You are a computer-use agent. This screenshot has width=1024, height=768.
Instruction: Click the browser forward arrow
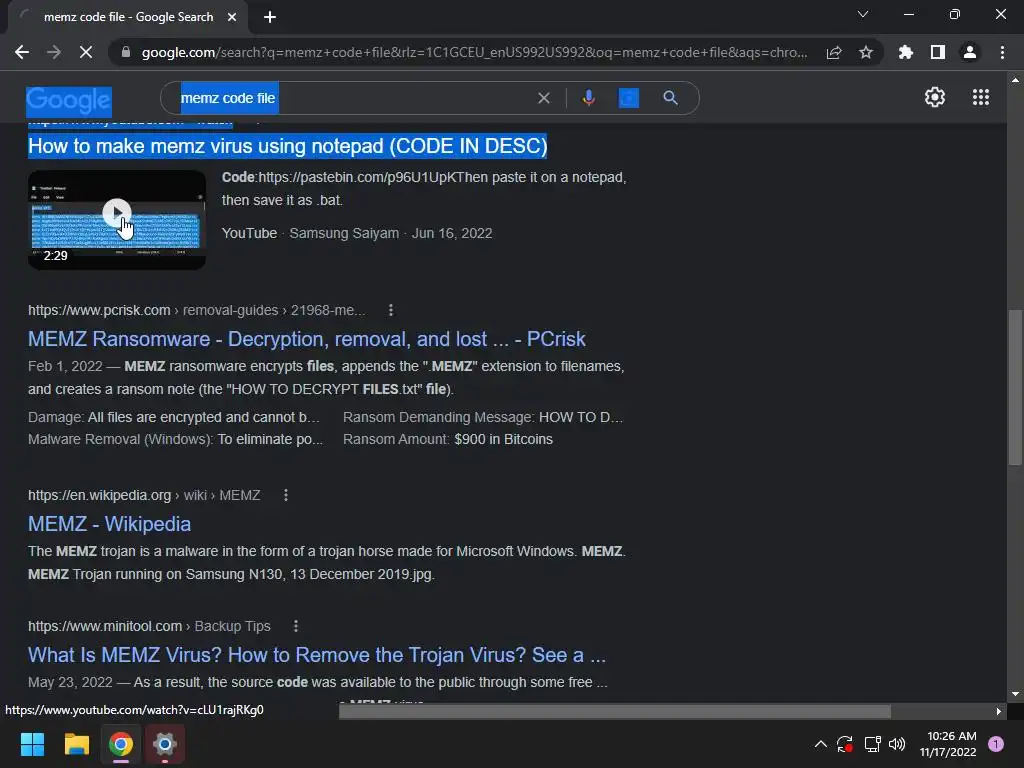click(54, 52)
